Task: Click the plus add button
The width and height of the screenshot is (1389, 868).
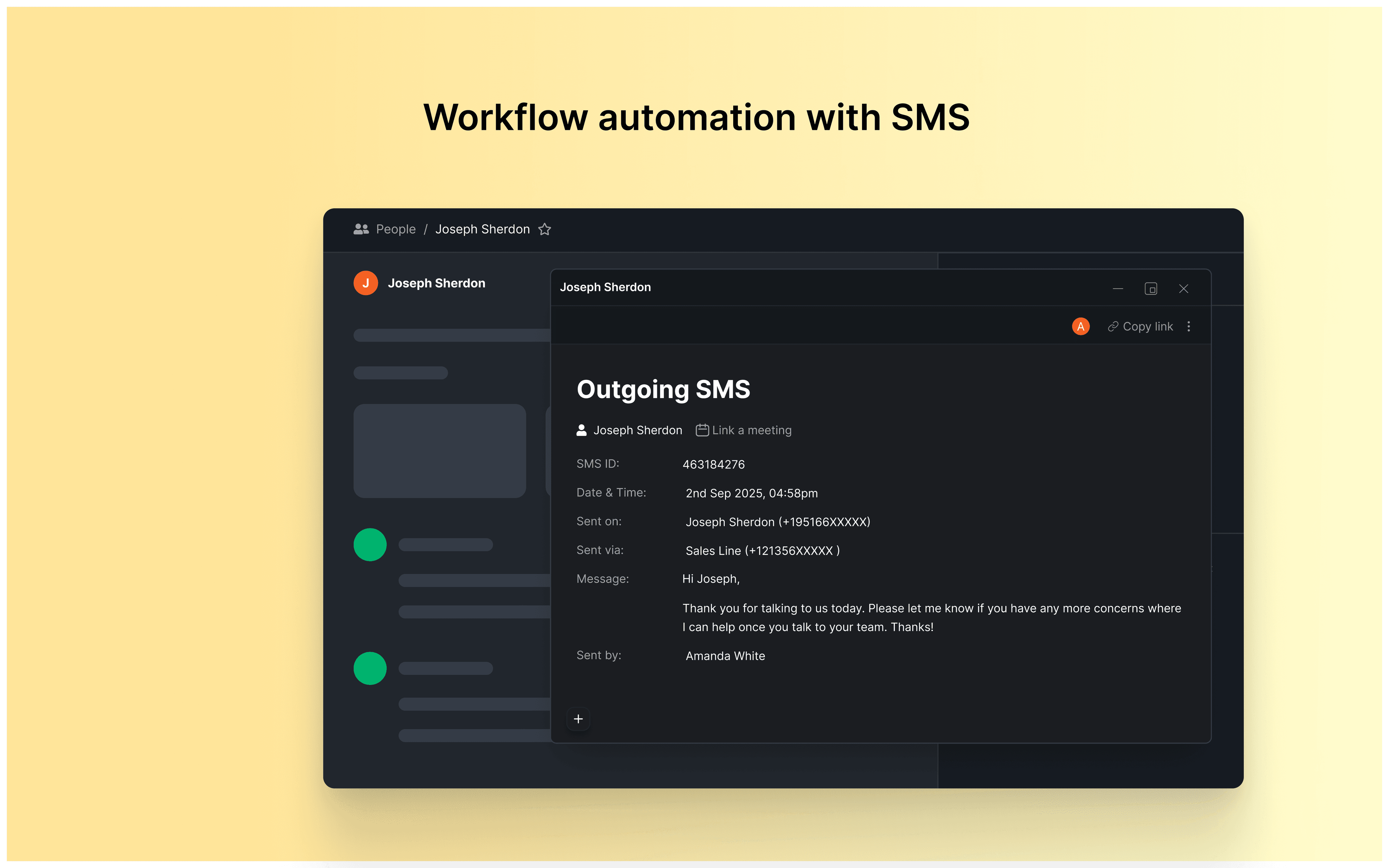Action: (578, 719)
